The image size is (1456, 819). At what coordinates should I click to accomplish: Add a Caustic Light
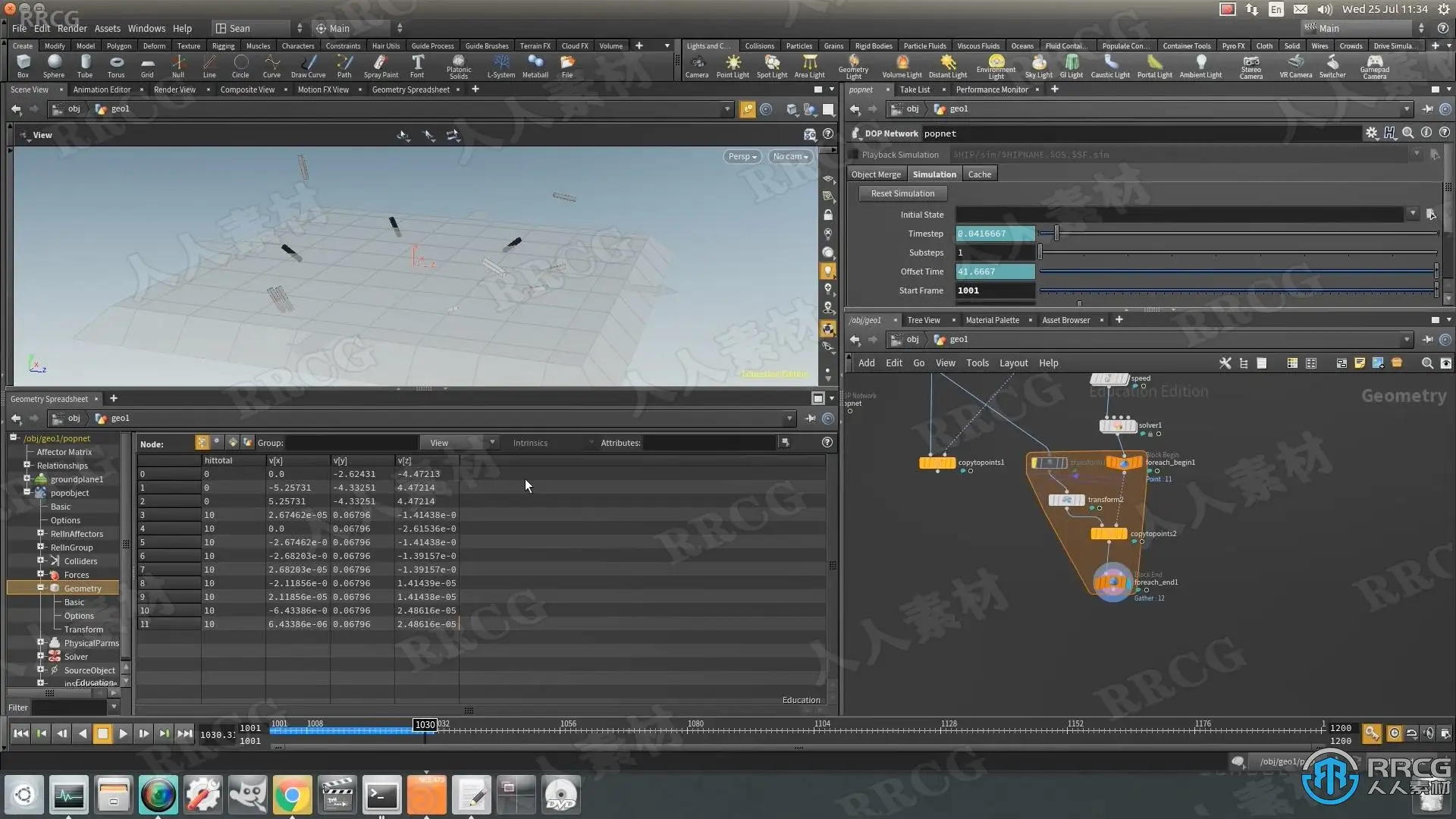[x=1110, y=66]
